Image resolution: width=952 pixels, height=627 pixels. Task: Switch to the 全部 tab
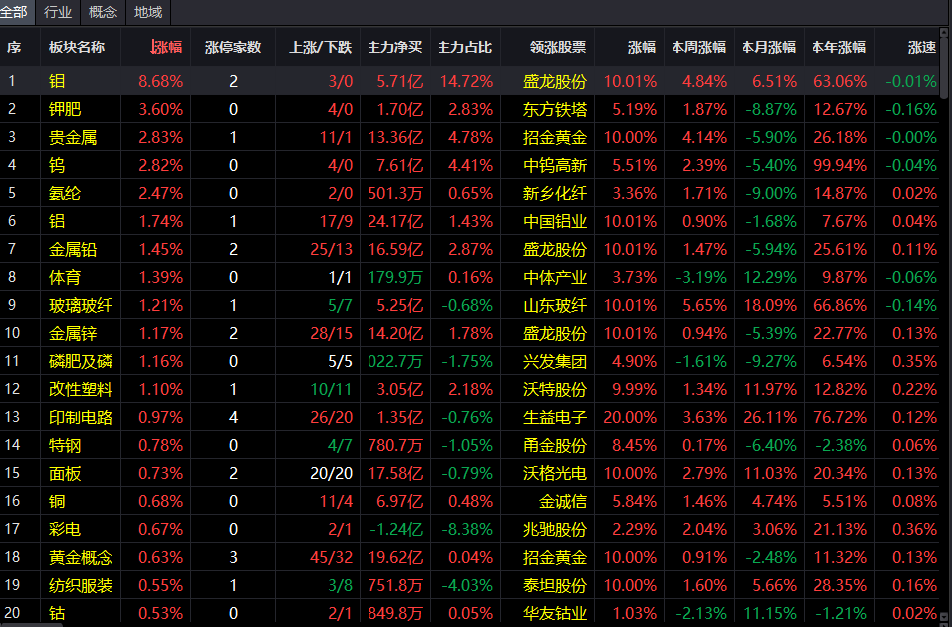point(16,12)
